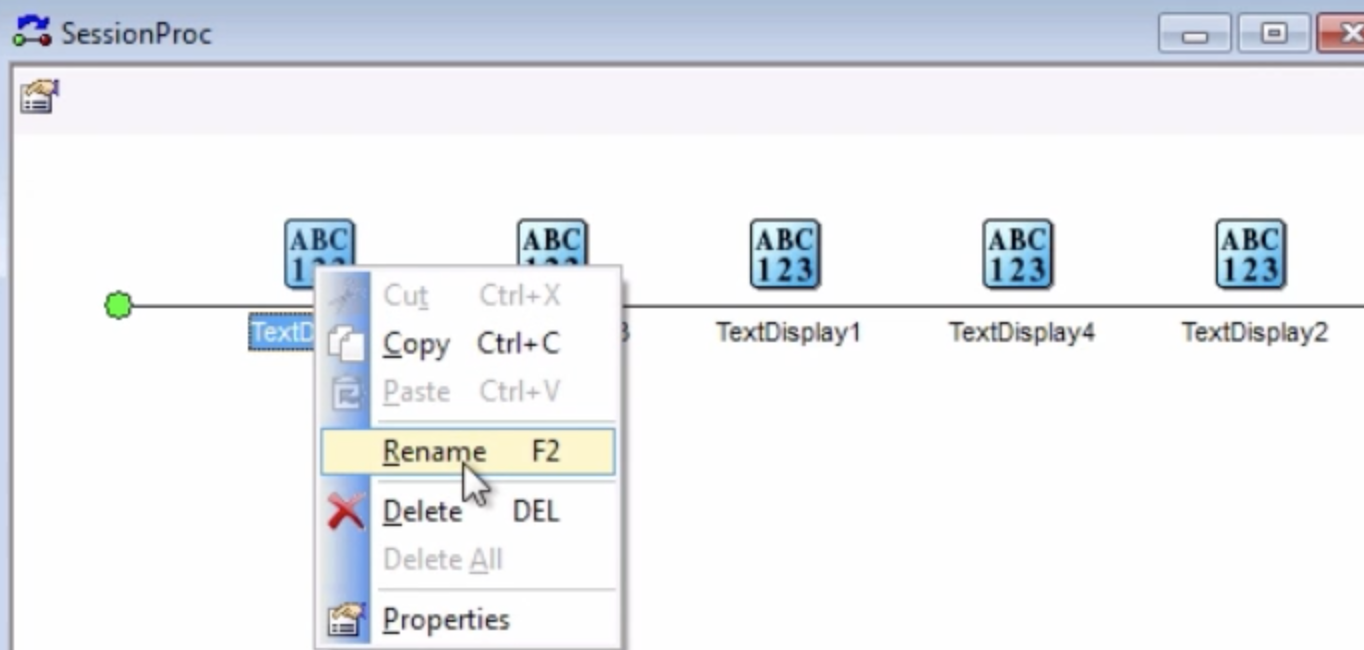This screenshot has height=650, width=1364.
Task: Maximize the SessionProc window
Action: pyautogui.click(x=1273, y=33)
